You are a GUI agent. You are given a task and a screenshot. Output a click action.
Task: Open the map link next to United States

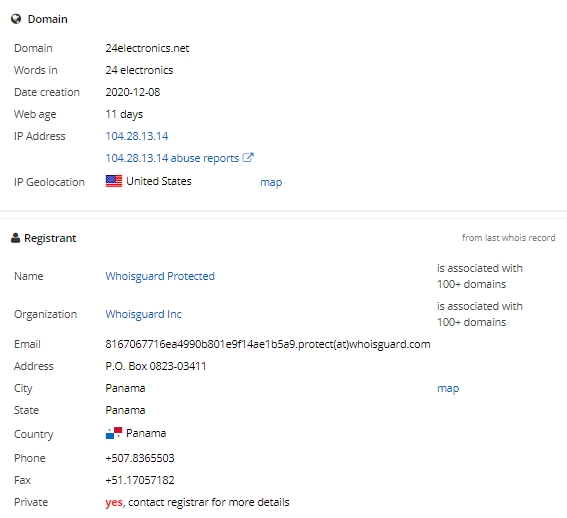pos(271,182)
